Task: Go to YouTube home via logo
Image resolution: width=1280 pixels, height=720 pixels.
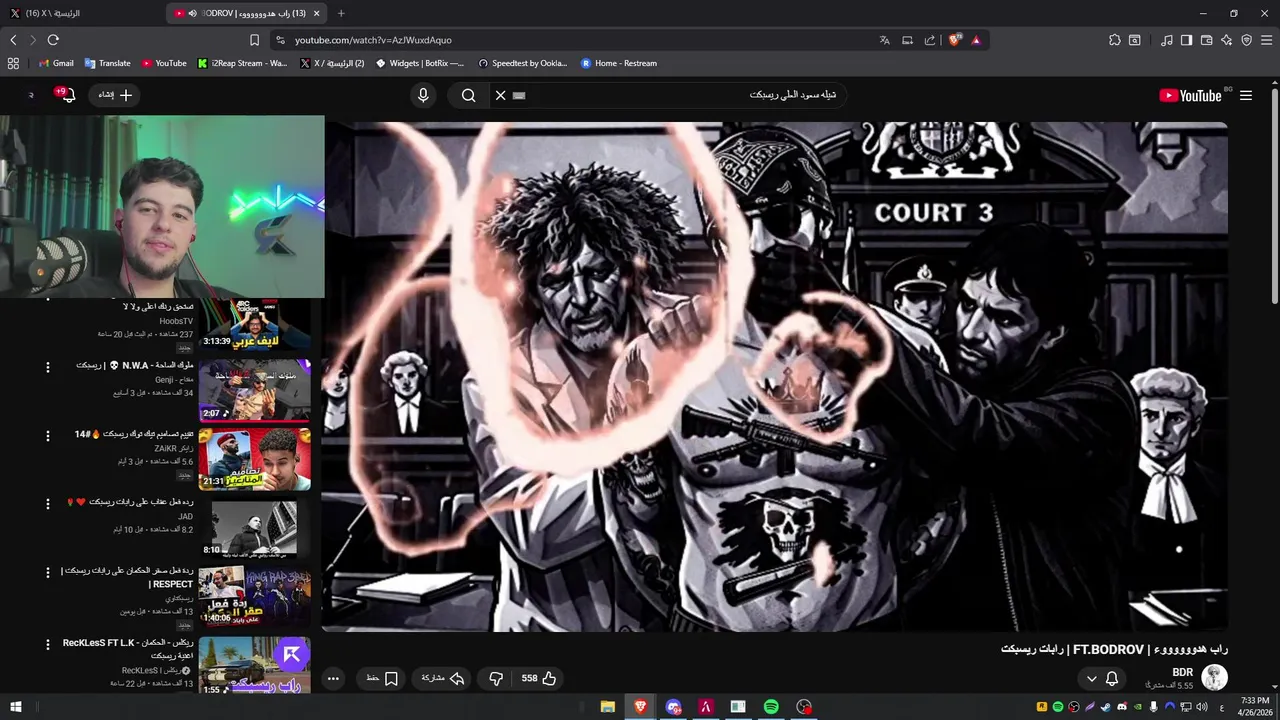Action: pyautogui.click(x=1191, y=95)
